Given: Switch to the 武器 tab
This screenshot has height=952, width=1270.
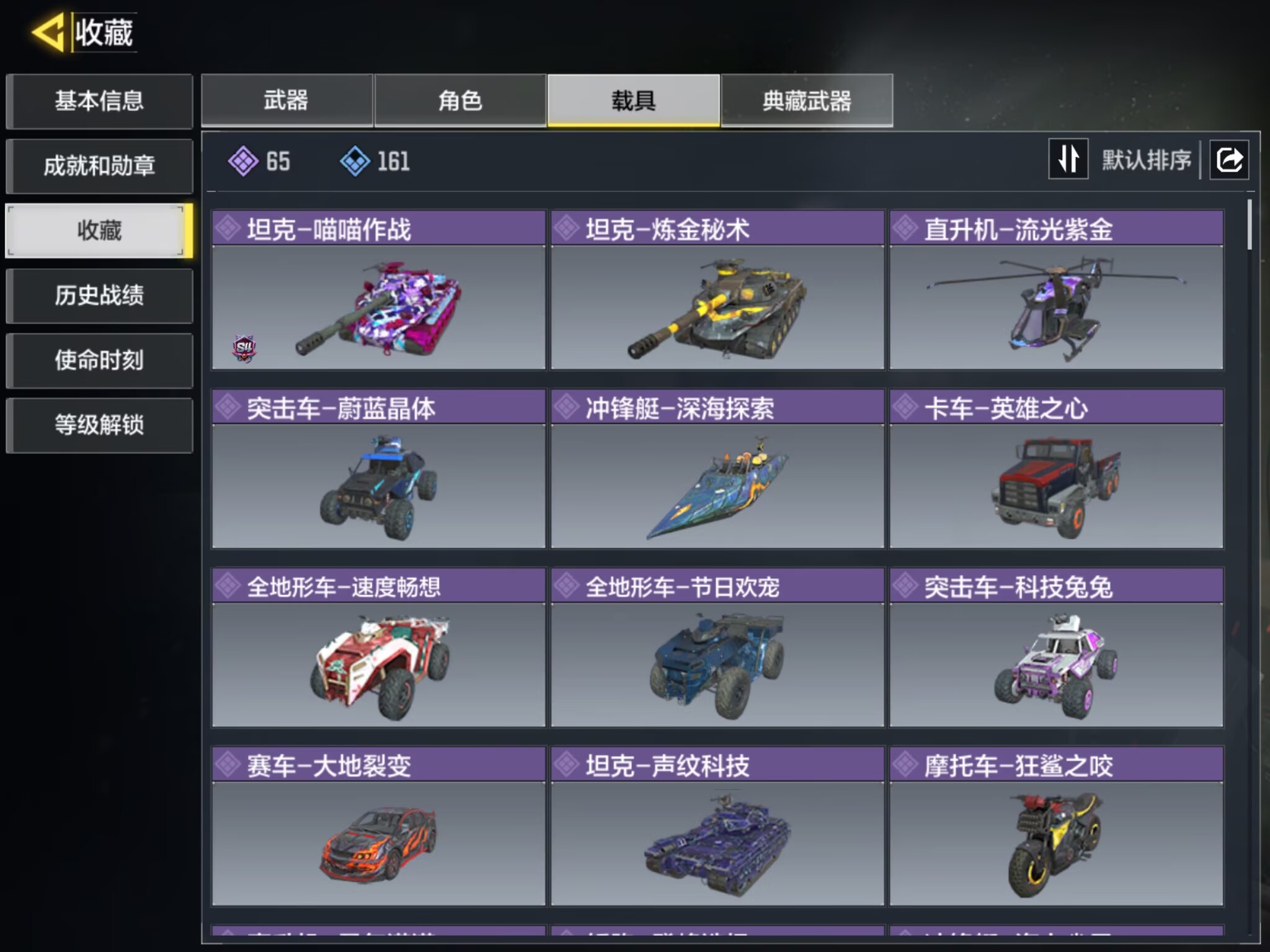Looking at the screenshot, I should tap(286, 100).
